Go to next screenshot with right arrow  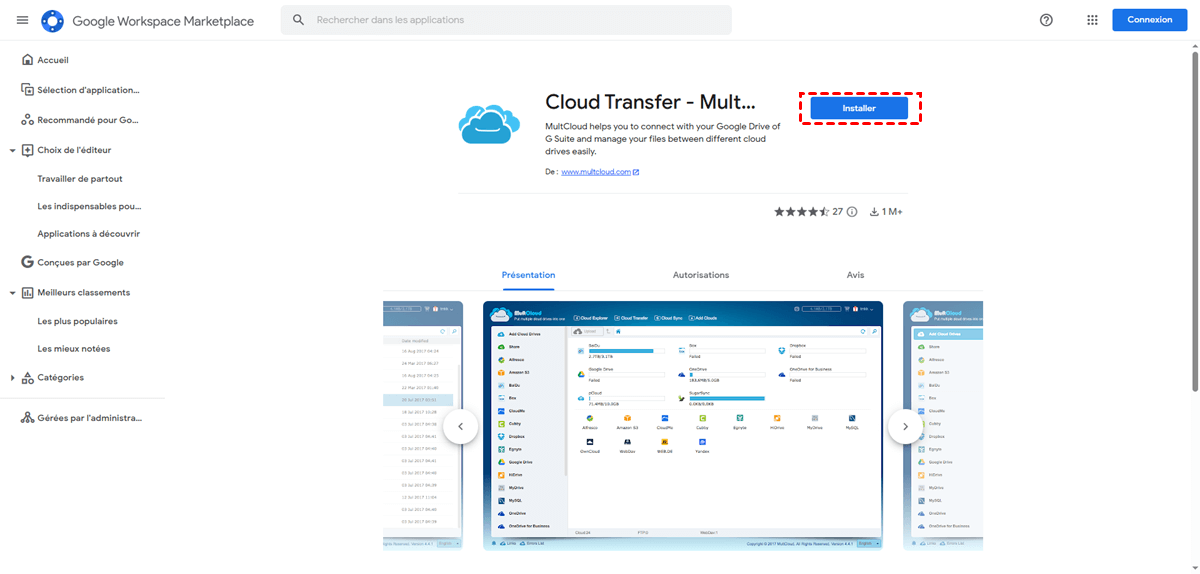pos(905,426)
